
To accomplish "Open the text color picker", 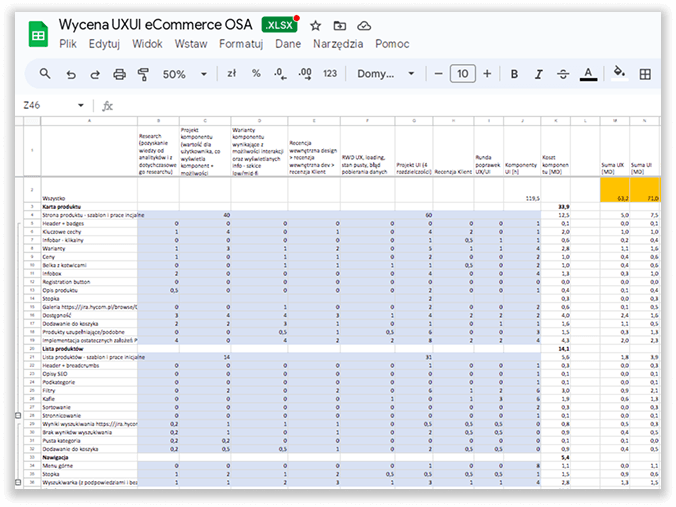I will [588, 74].
